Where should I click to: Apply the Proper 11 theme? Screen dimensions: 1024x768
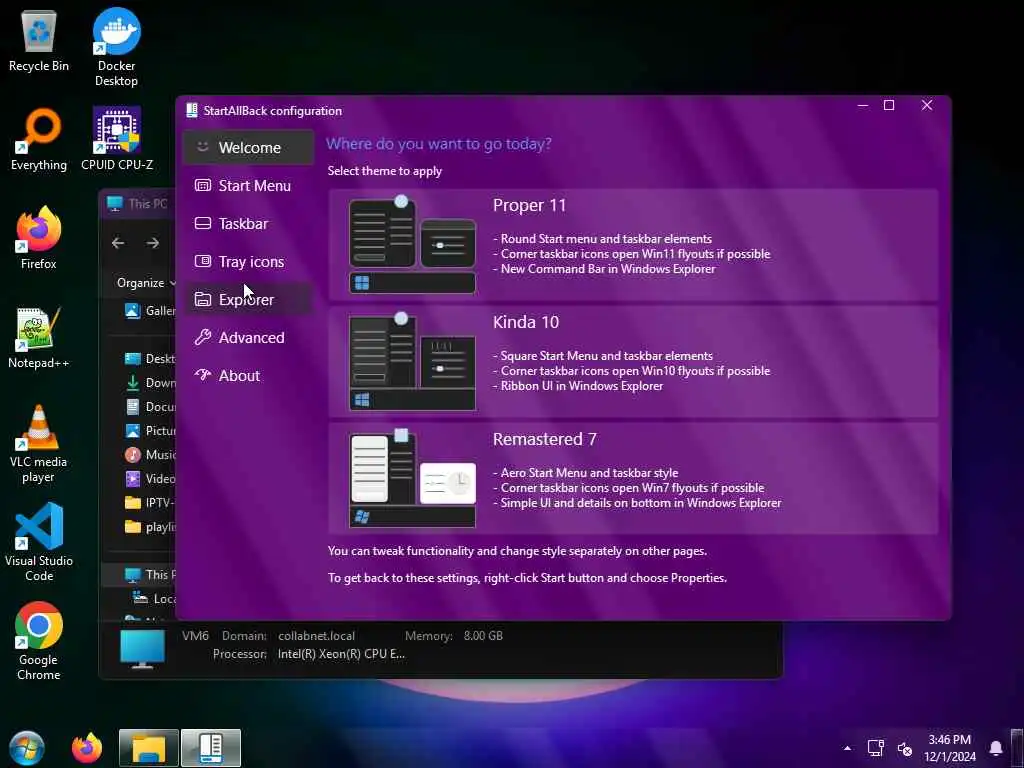coord(633,245)
